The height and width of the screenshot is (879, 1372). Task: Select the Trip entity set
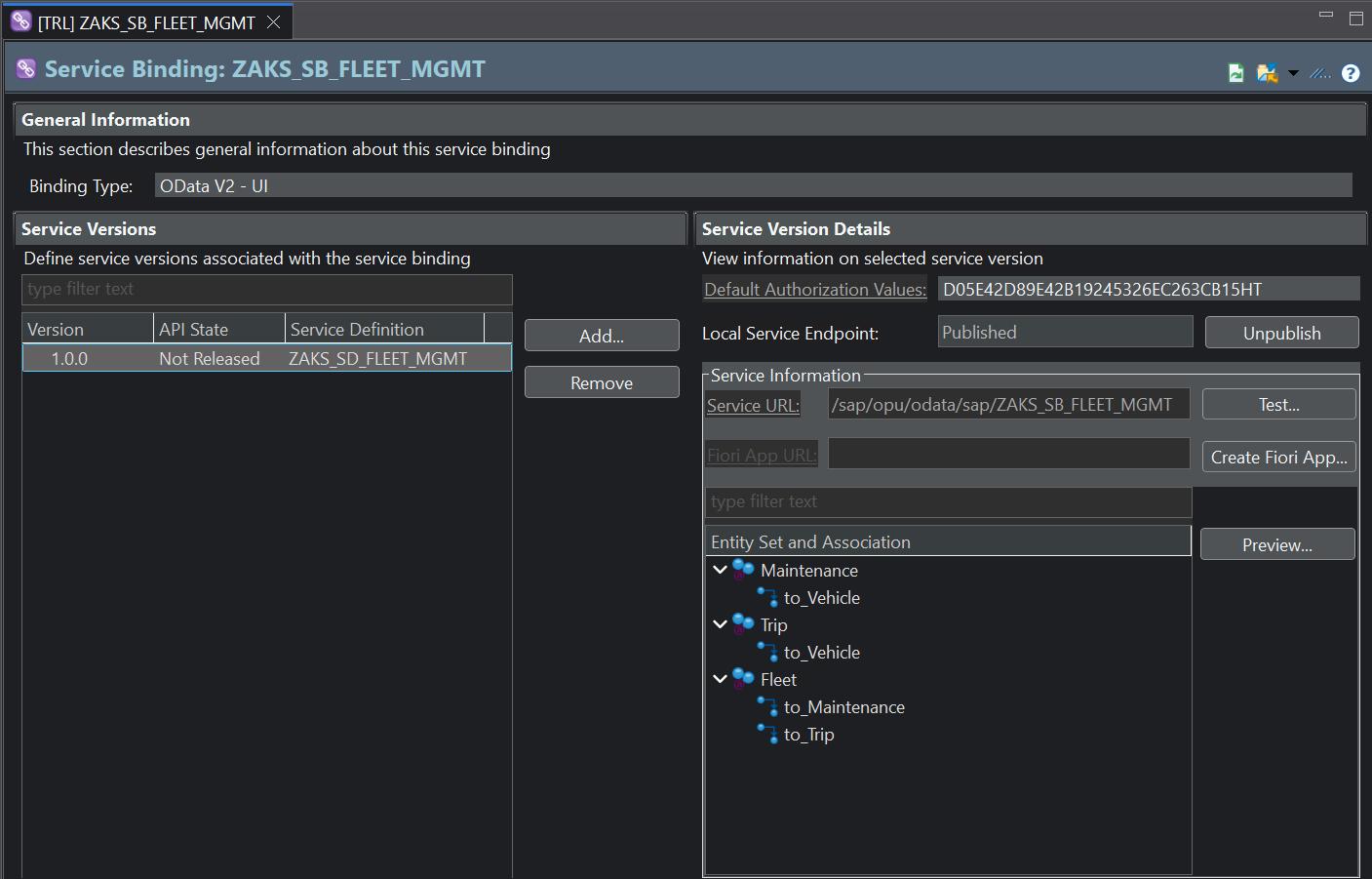pyautogui.click(x=773, y=625)
